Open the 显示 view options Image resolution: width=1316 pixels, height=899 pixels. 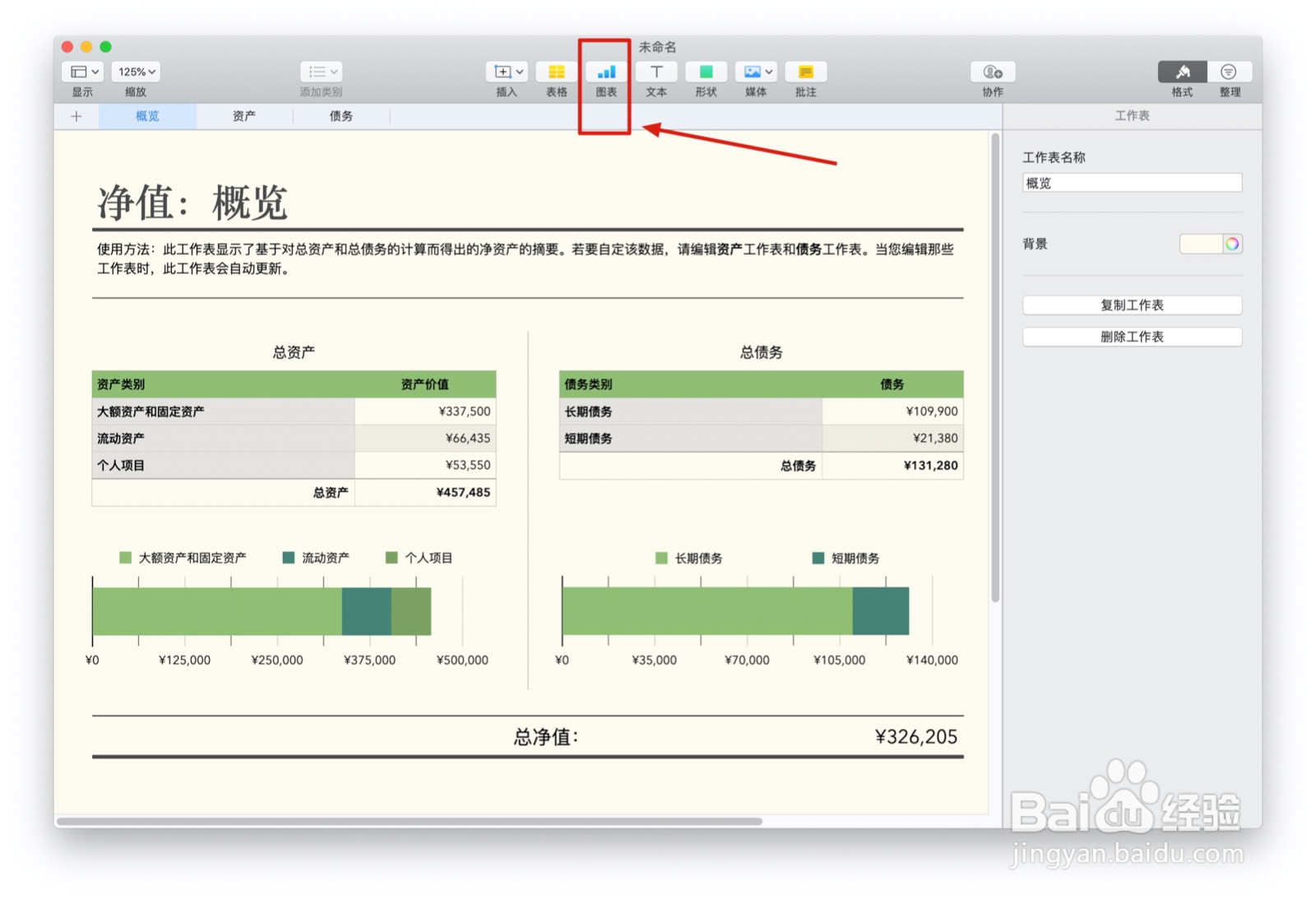81,72
